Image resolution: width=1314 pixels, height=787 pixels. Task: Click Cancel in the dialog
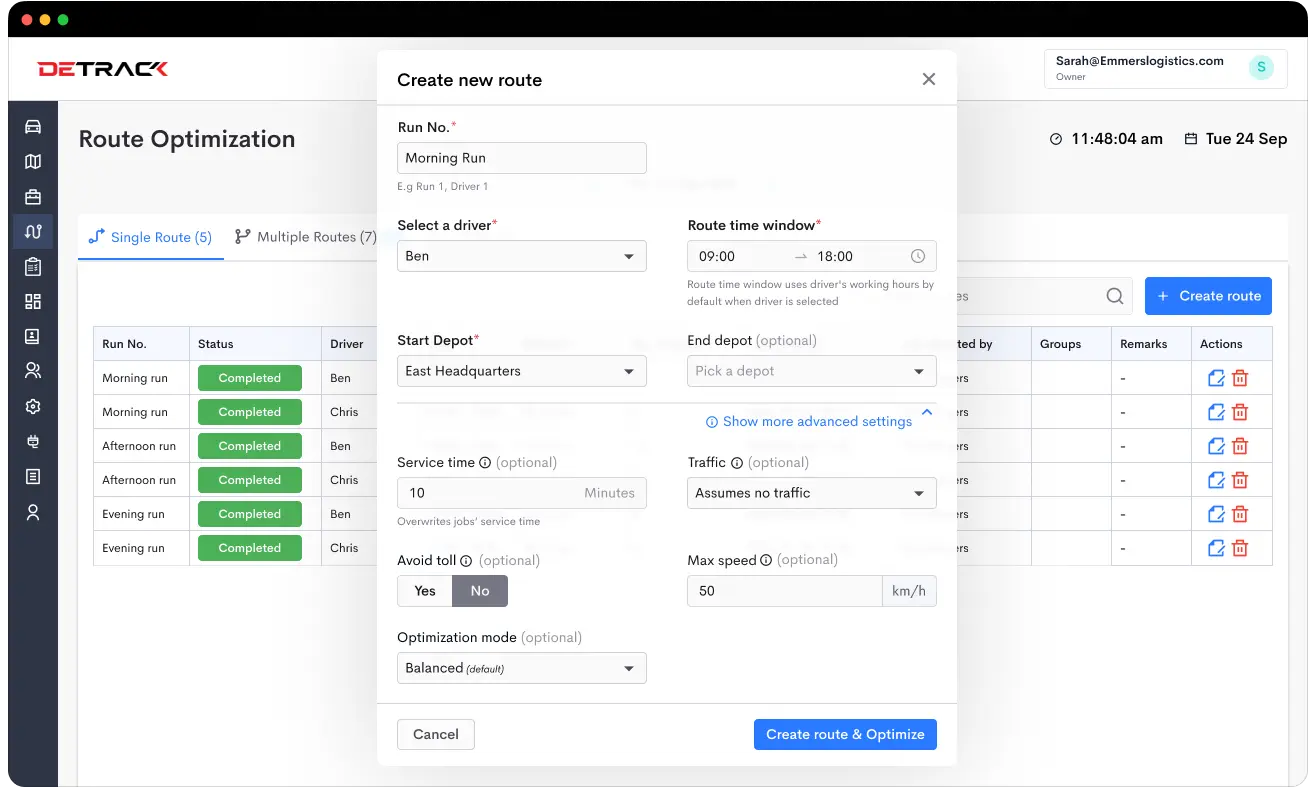[436, 734]
